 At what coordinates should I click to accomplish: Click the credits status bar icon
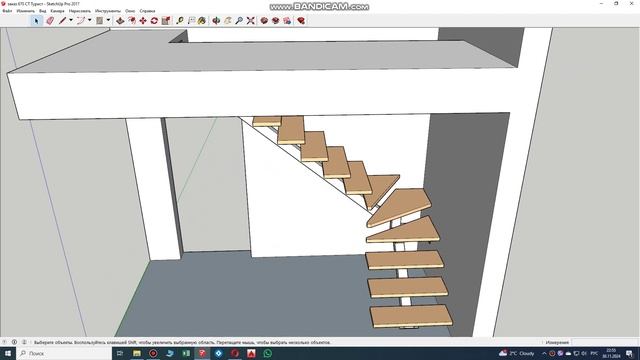point(14,342)
